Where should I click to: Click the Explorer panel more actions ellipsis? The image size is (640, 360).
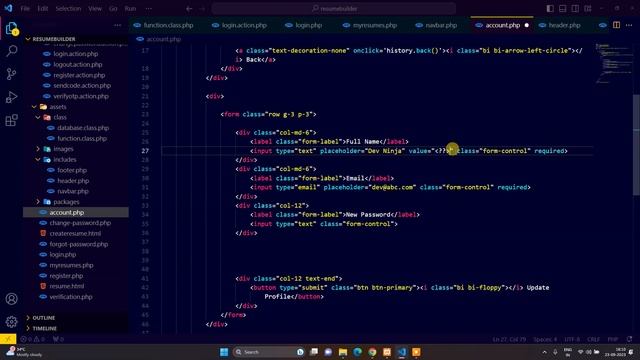(118, 25)
